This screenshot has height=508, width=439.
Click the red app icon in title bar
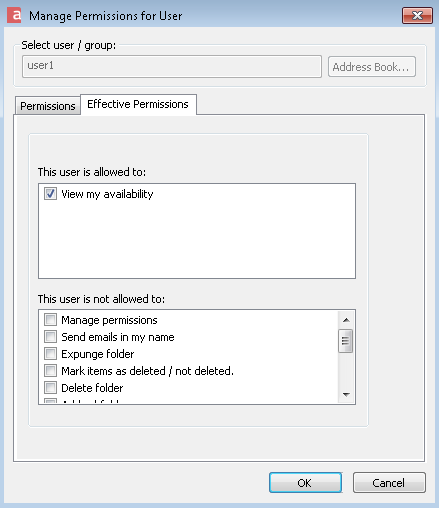14,16
